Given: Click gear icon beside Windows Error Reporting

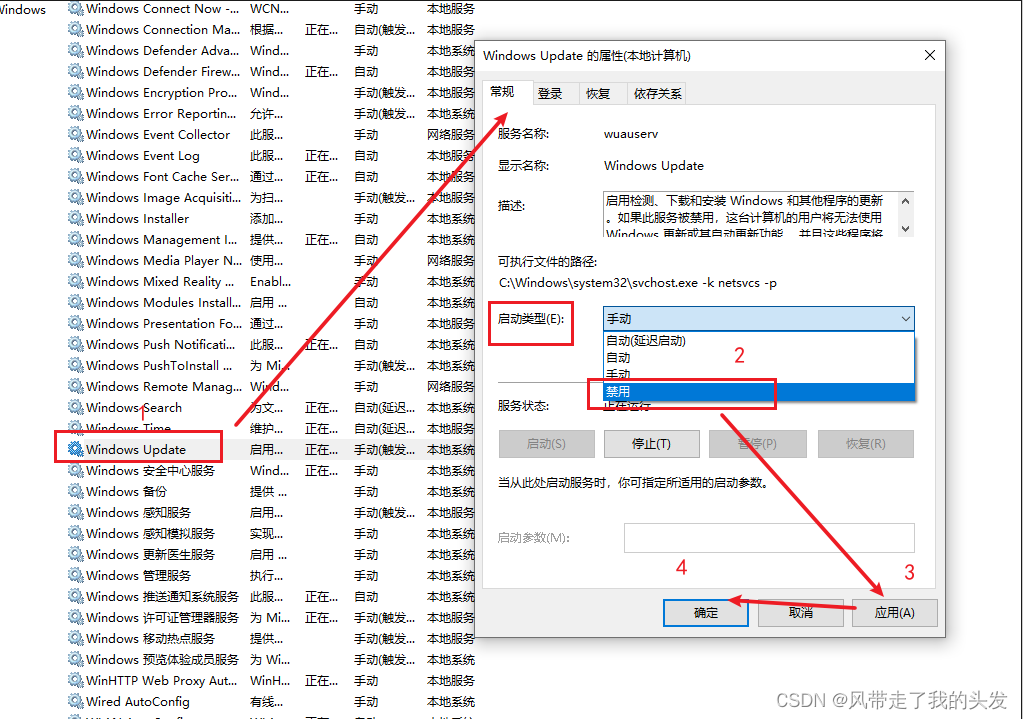Looking at the screenshot, I should [x=76, y=114].
